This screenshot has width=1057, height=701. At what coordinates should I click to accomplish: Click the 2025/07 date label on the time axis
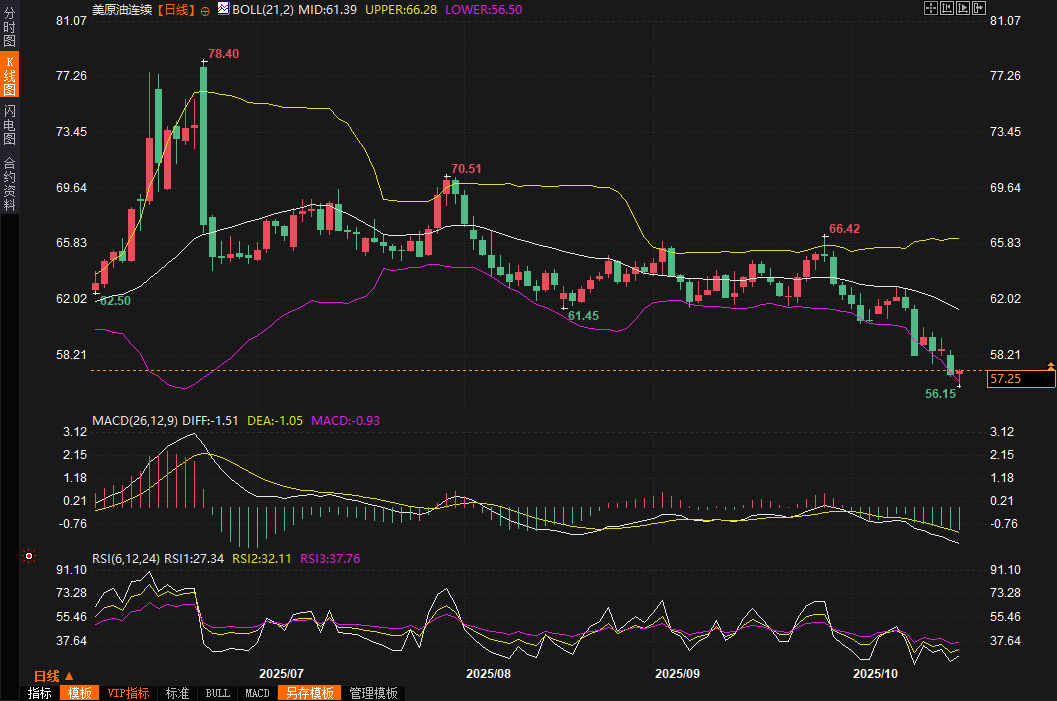[x=281, y=674]
